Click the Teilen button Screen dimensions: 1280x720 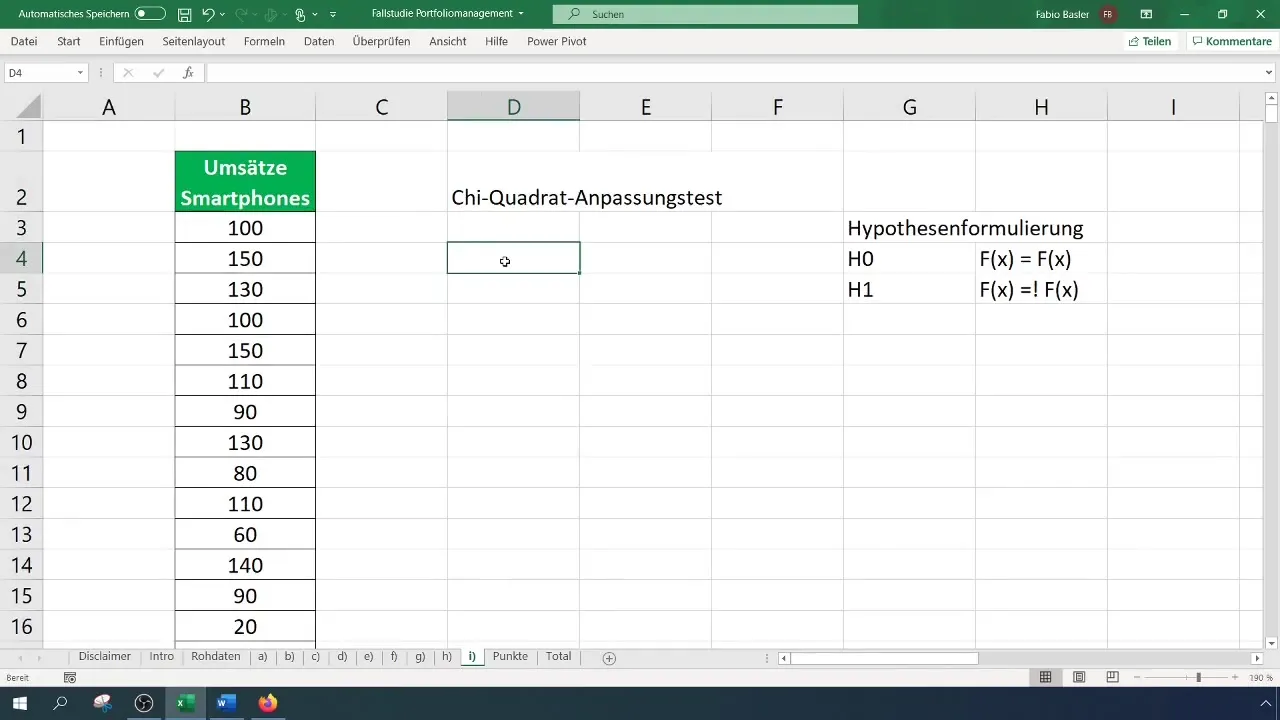[1149, 42]
